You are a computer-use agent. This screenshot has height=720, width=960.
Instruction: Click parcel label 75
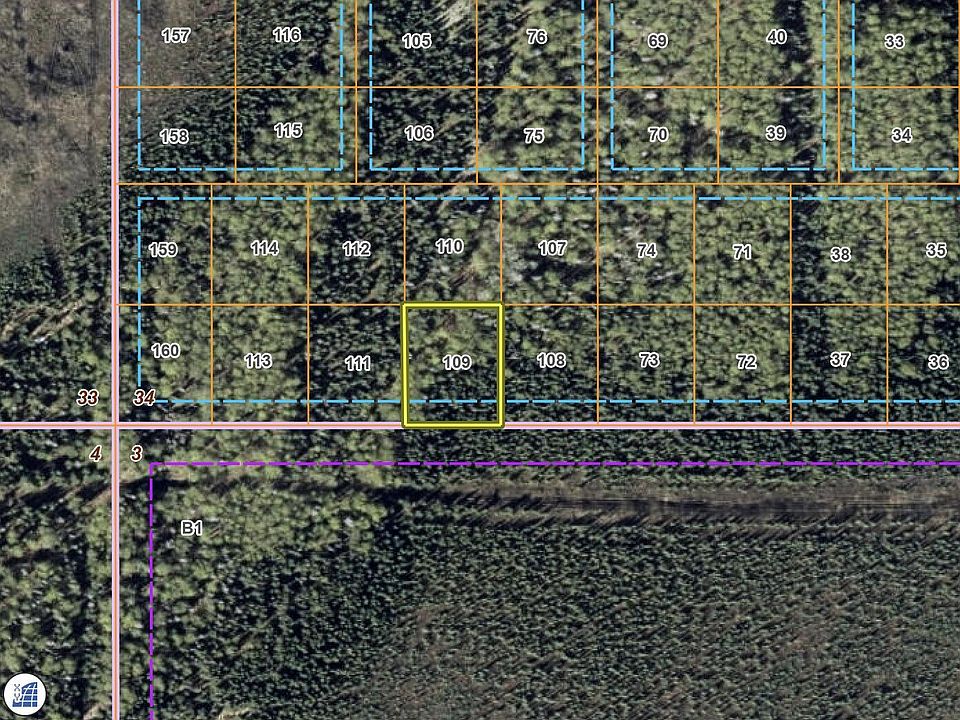click(534, 136)
